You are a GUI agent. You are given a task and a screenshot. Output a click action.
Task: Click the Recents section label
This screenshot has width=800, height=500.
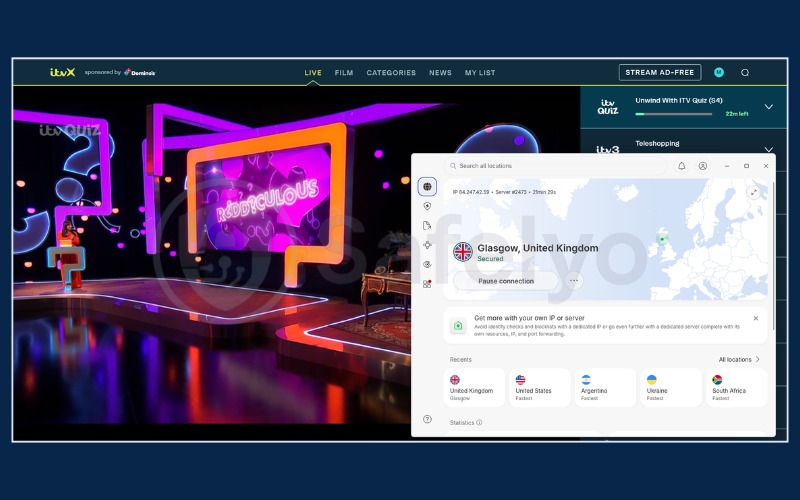pos(460,360)
